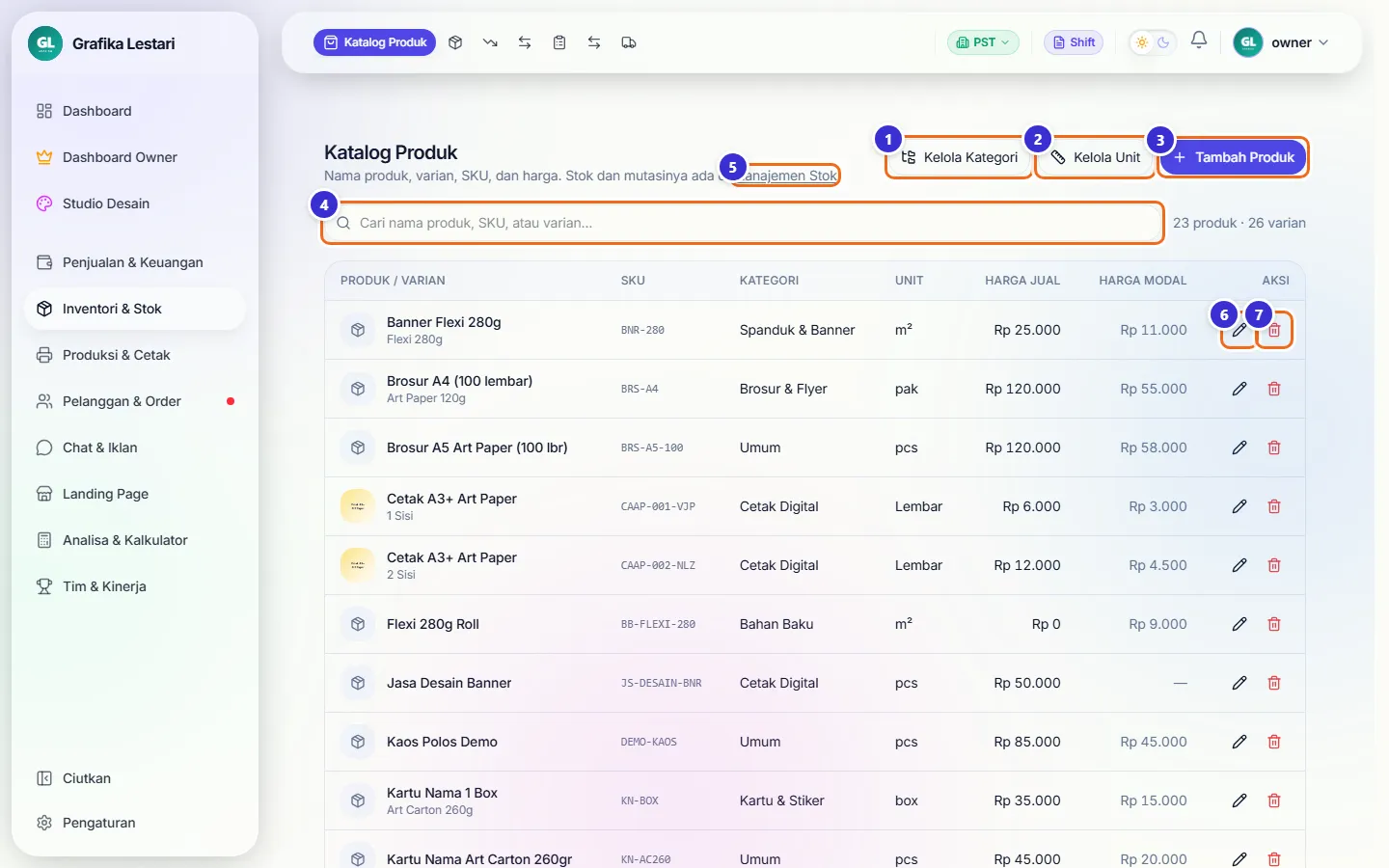Open the notification bell

[1199, 41]
